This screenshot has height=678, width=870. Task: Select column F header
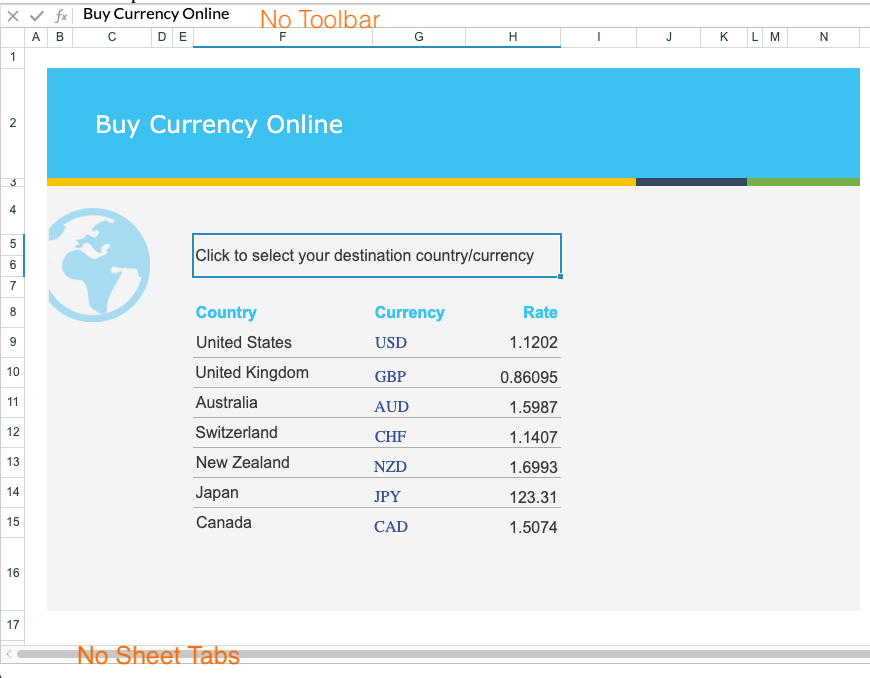click(x=283, y=37)
